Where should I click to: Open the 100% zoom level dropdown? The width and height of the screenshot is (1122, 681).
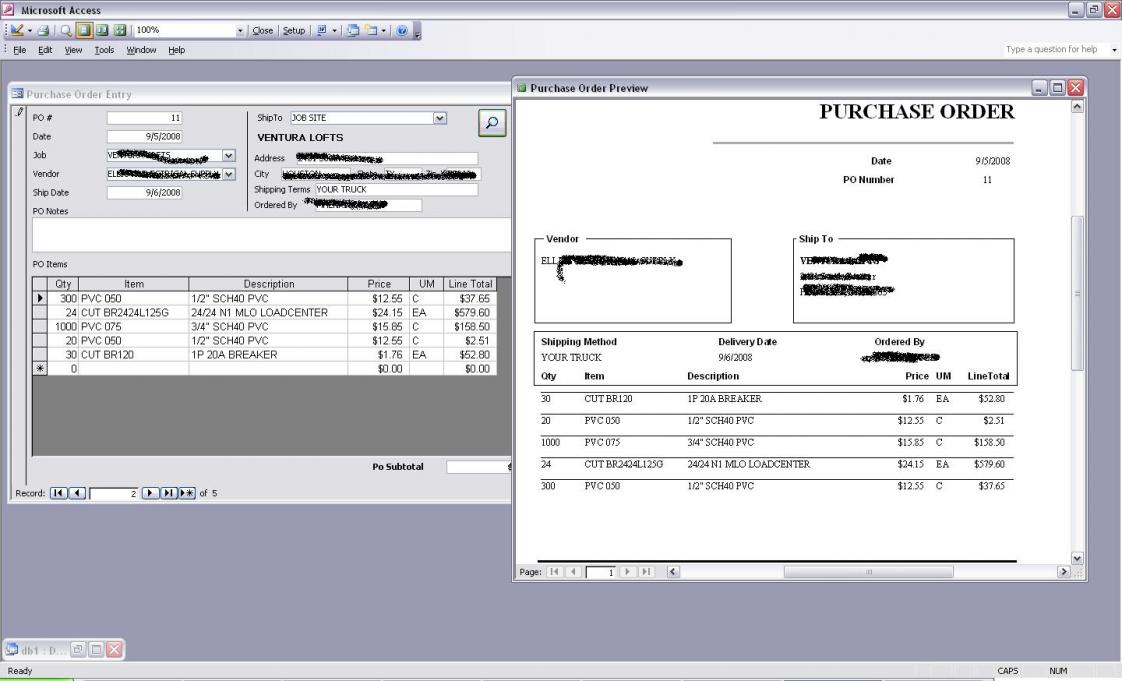tap(240, 31)
